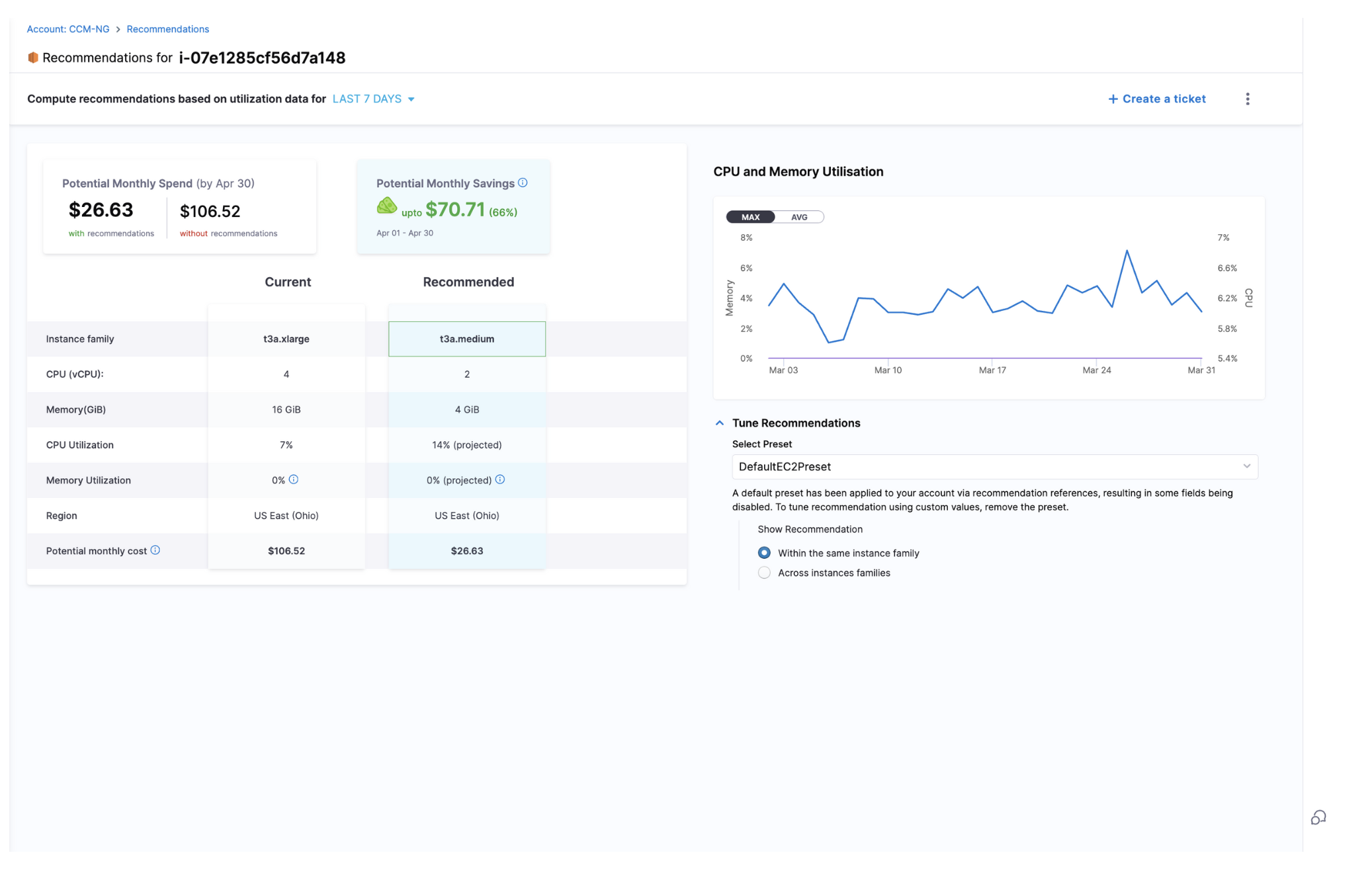Select the recommended t3a.medium instance cell
The width and height of the screenshot is (1372, 869).
click(x=467, y=339)
